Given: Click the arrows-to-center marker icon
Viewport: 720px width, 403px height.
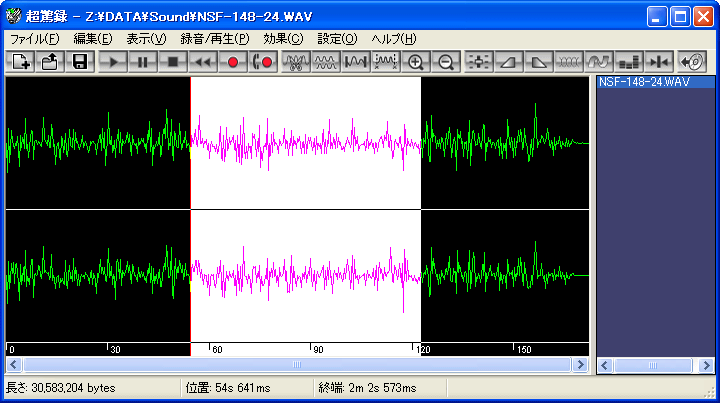Looking at the screenshot, I should (x=659, y=62).
